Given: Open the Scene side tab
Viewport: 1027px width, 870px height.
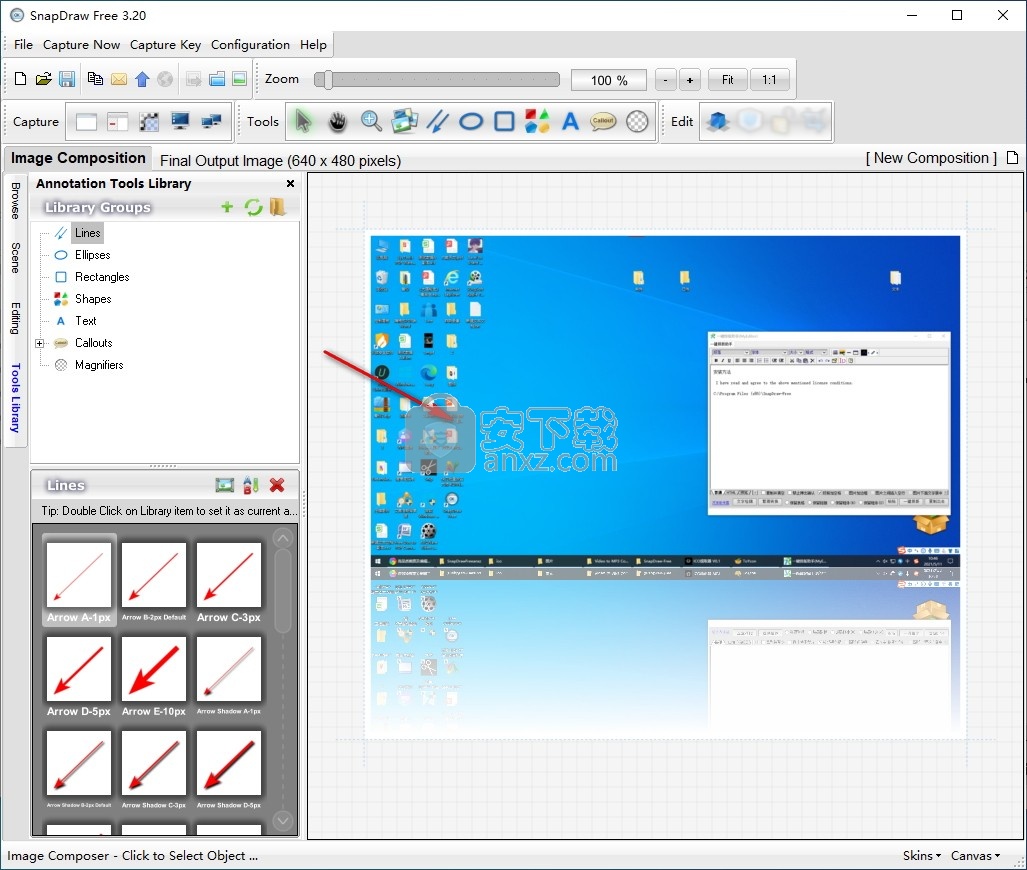Looking at the screenshot, I should pyautogui.click(x=15, y=257).
